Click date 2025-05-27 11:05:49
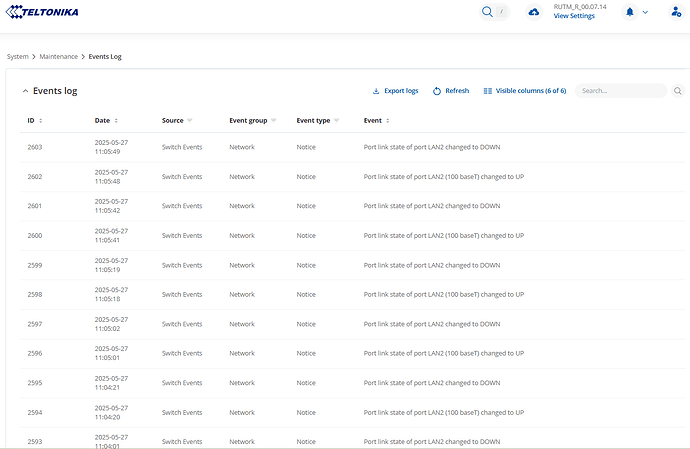The width and height of the screenshot is (690, 449). (x=111, y=147)
